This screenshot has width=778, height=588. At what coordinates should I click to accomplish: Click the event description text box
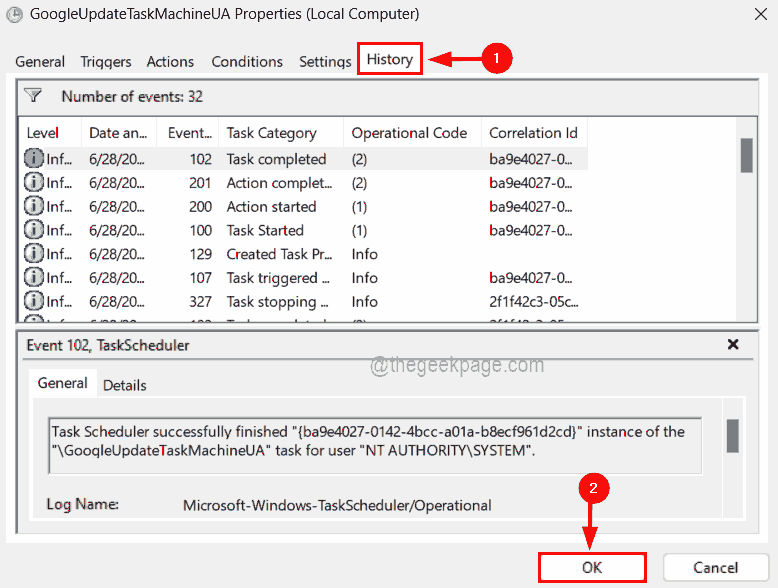(x=375, y=446)
